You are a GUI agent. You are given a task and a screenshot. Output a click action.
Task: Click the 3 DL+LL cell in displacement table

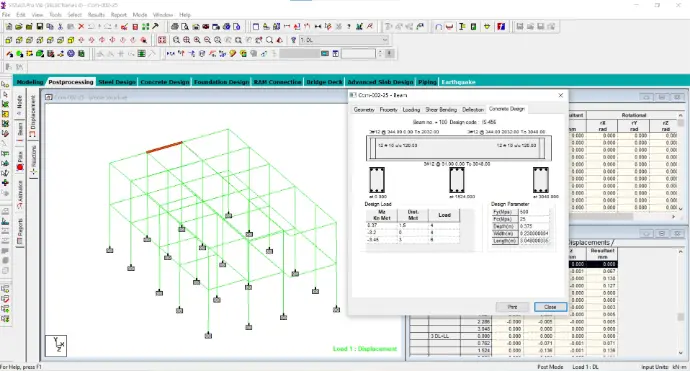445,336
